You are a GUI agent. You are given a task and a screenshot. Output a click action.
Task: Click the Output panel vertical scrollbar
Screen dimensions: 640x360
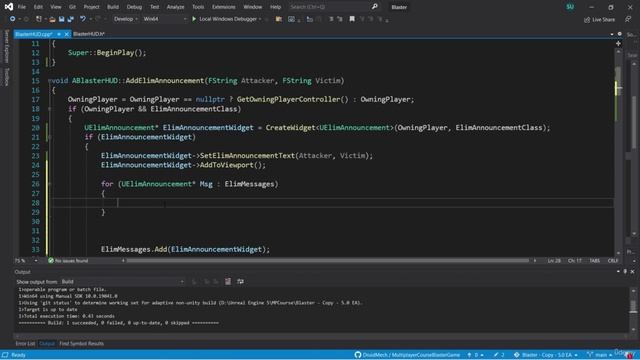pyautogui.click(x=633, y=310)
